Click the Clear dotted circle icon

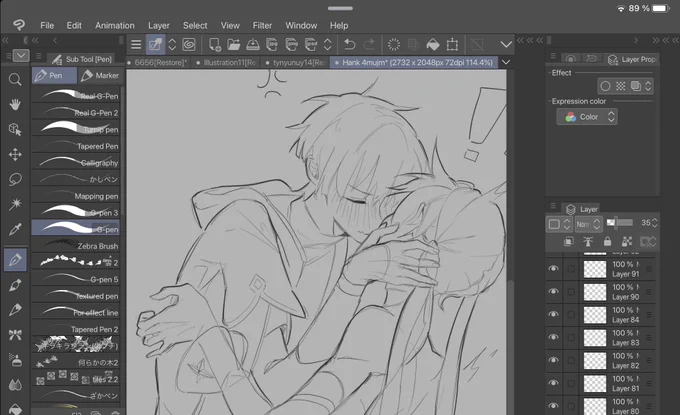point(394,44)
